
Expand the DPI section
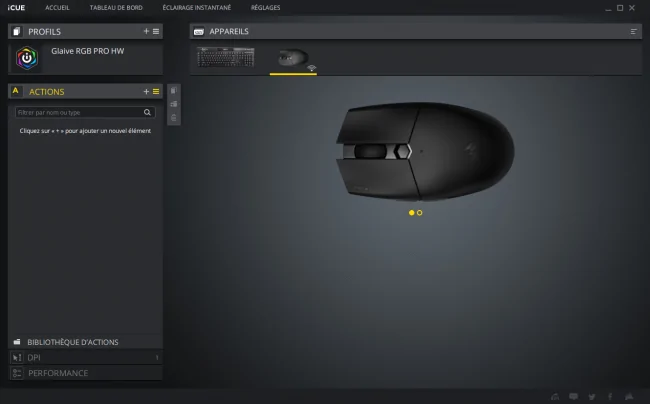(85, 357)
